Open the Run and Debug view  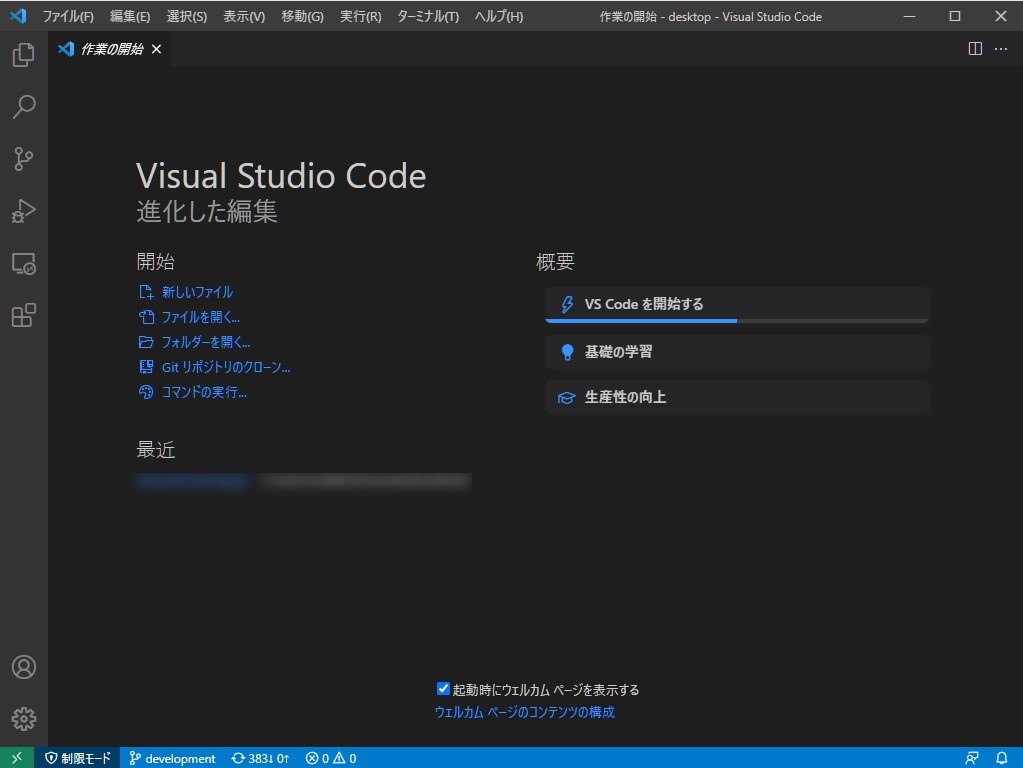23,211
